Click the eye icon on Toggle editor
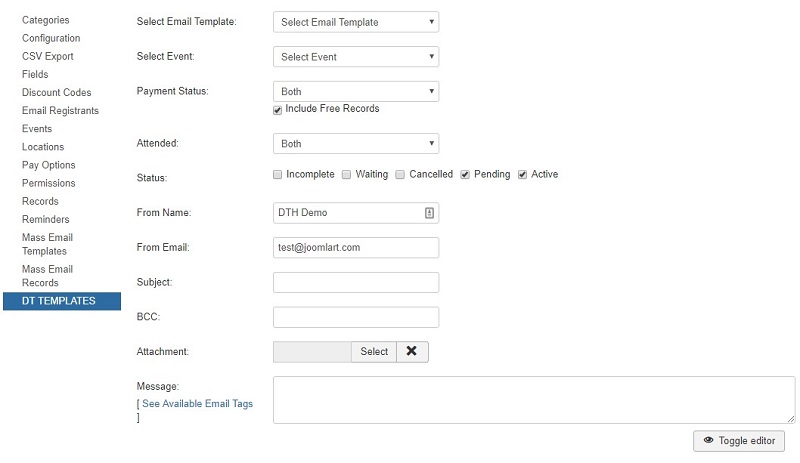Image resolution: width=800 pixels, height=463 pixels. pos(708,440)
